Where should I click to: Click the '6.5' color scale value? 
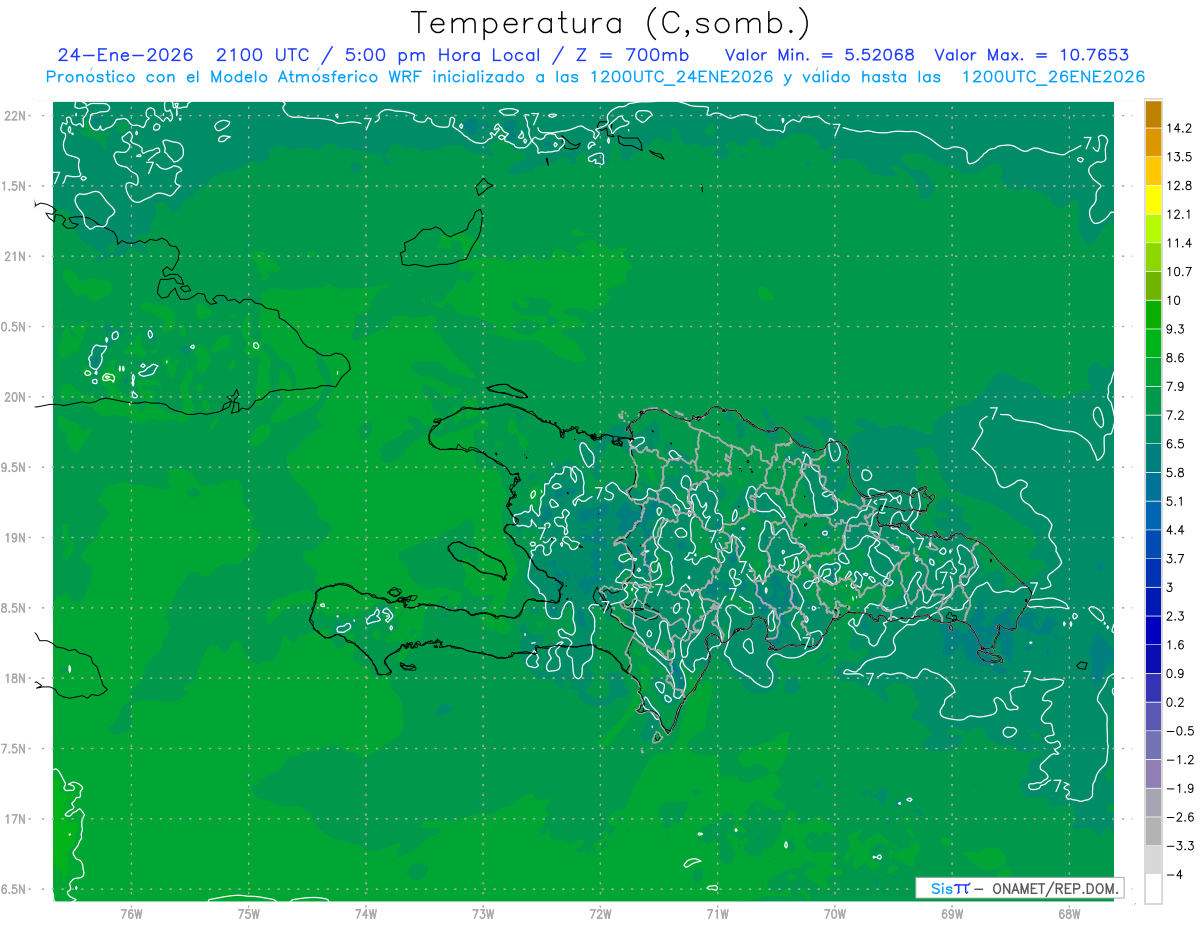click(1176, 444)
